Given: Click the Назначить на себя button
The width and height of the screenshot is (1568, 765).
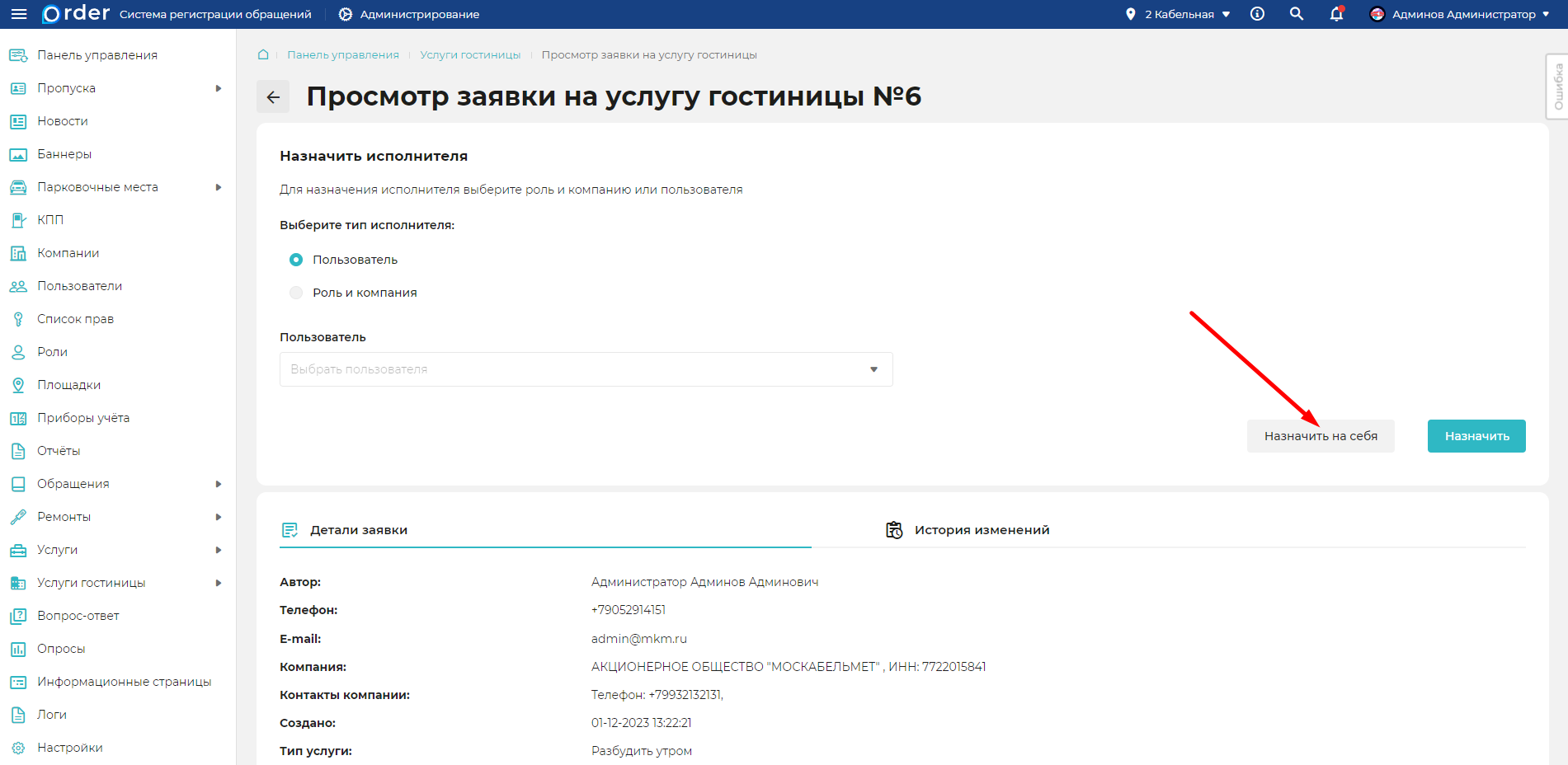Looking at the screenshot, I should (1321, 436).
